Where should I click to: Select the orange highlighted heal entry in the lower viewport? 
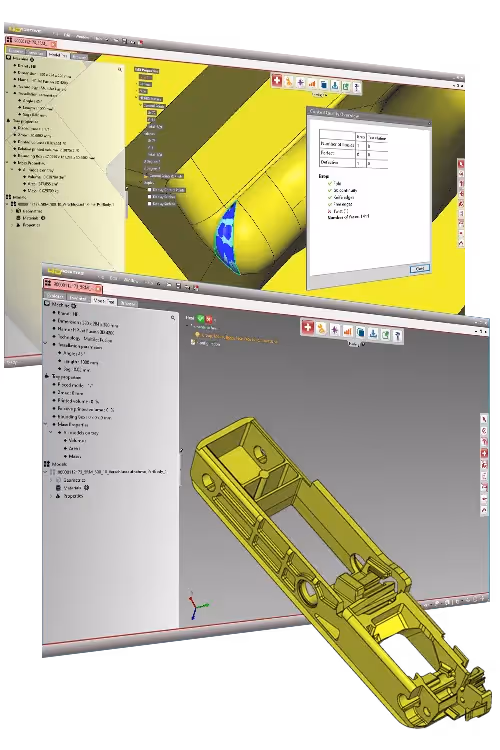(x=236, y=338)
